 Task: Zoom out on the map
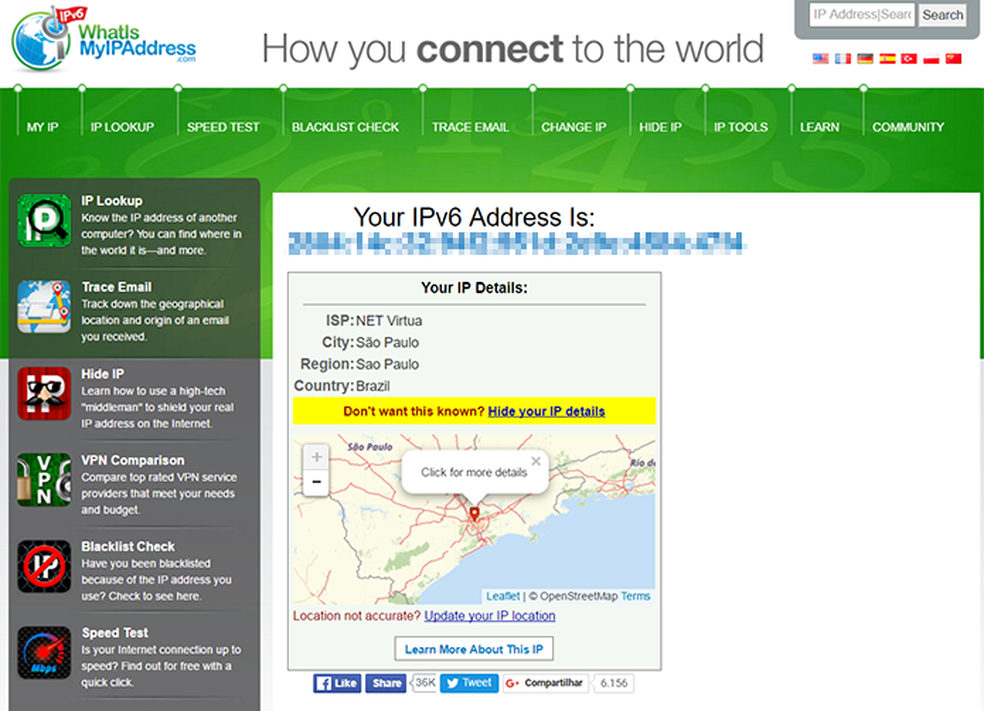[x=316, y=482]
